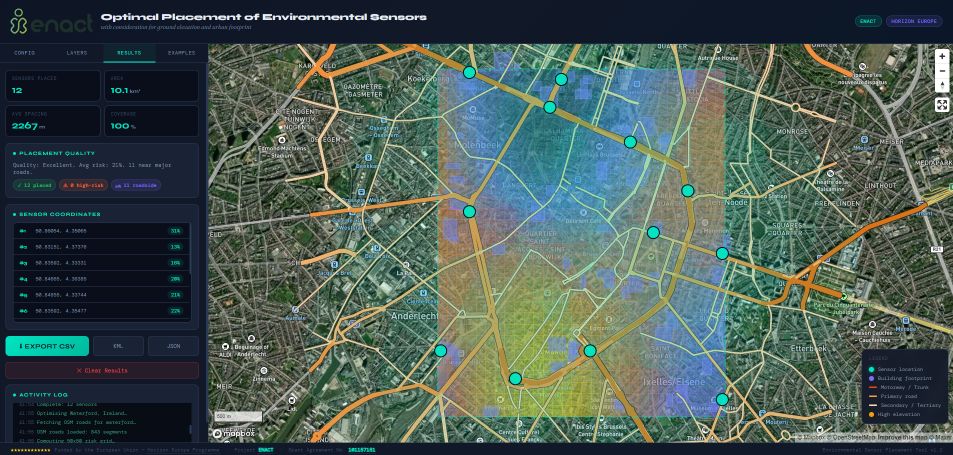Click High elevation orange legend swatch
The height and width of the screenshot is (455, 953).
point(872,414)
